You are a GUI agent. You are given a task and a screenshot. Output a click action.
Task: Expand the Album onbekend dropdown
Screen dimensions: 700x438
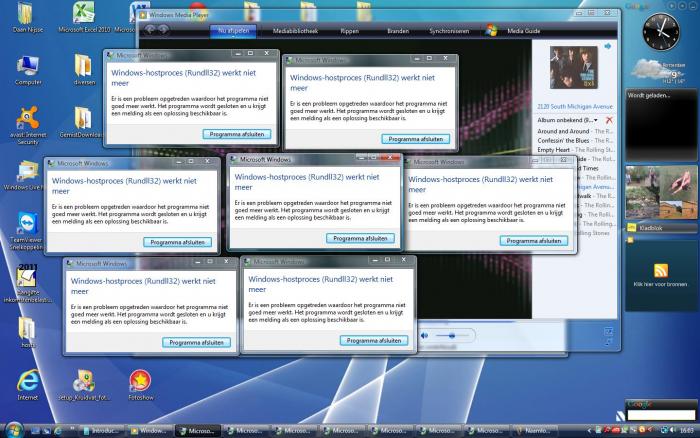pos(596,120)
